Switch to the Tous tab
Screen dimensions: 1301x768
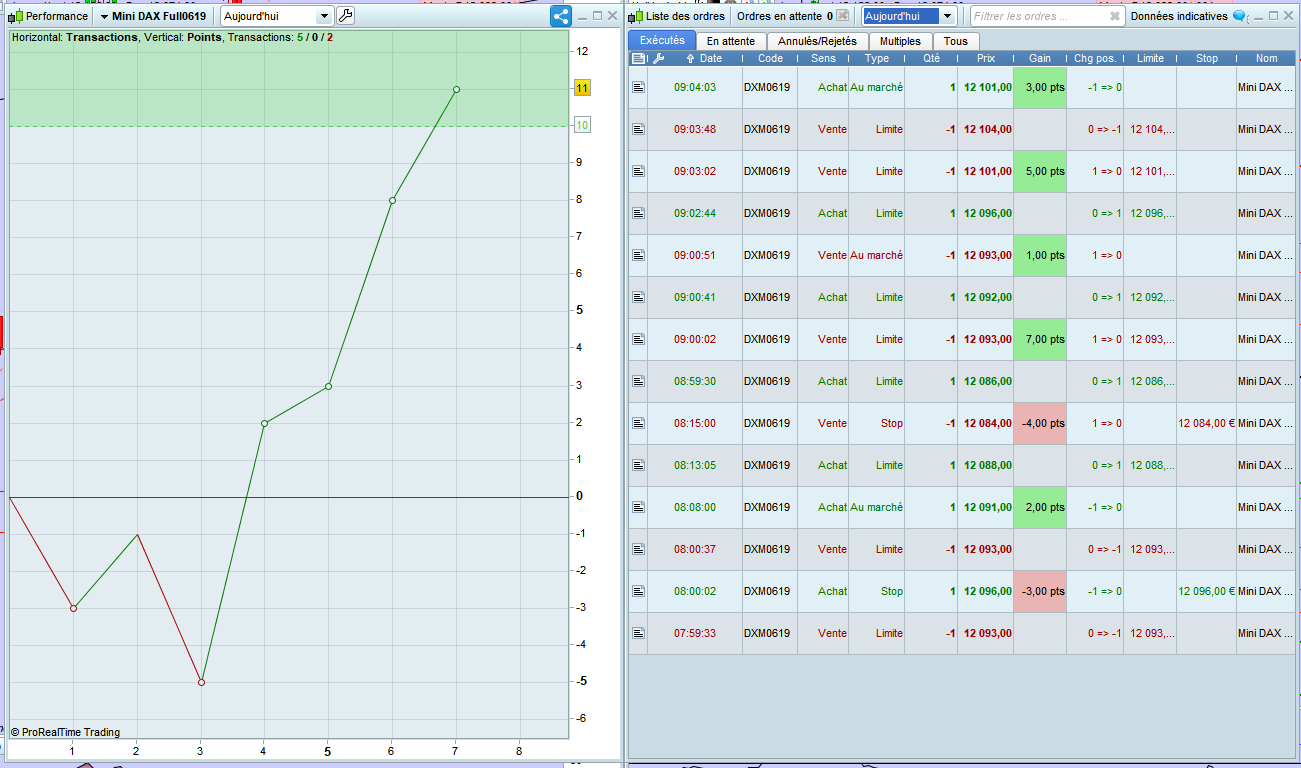[956, 41]
